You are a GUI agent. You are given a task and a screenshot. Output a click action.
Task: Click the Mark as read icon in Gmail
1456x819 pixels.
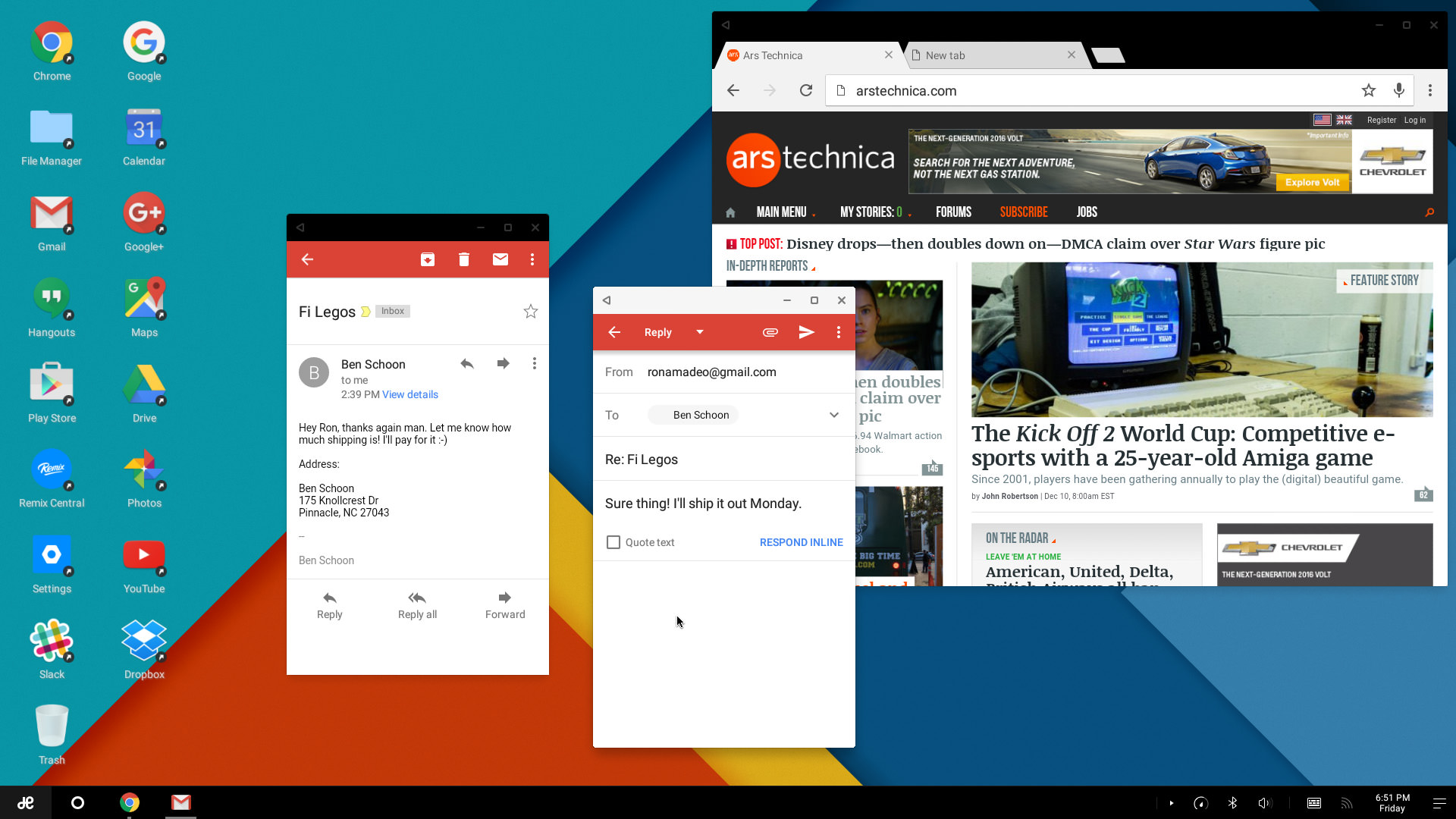[499, 259]
